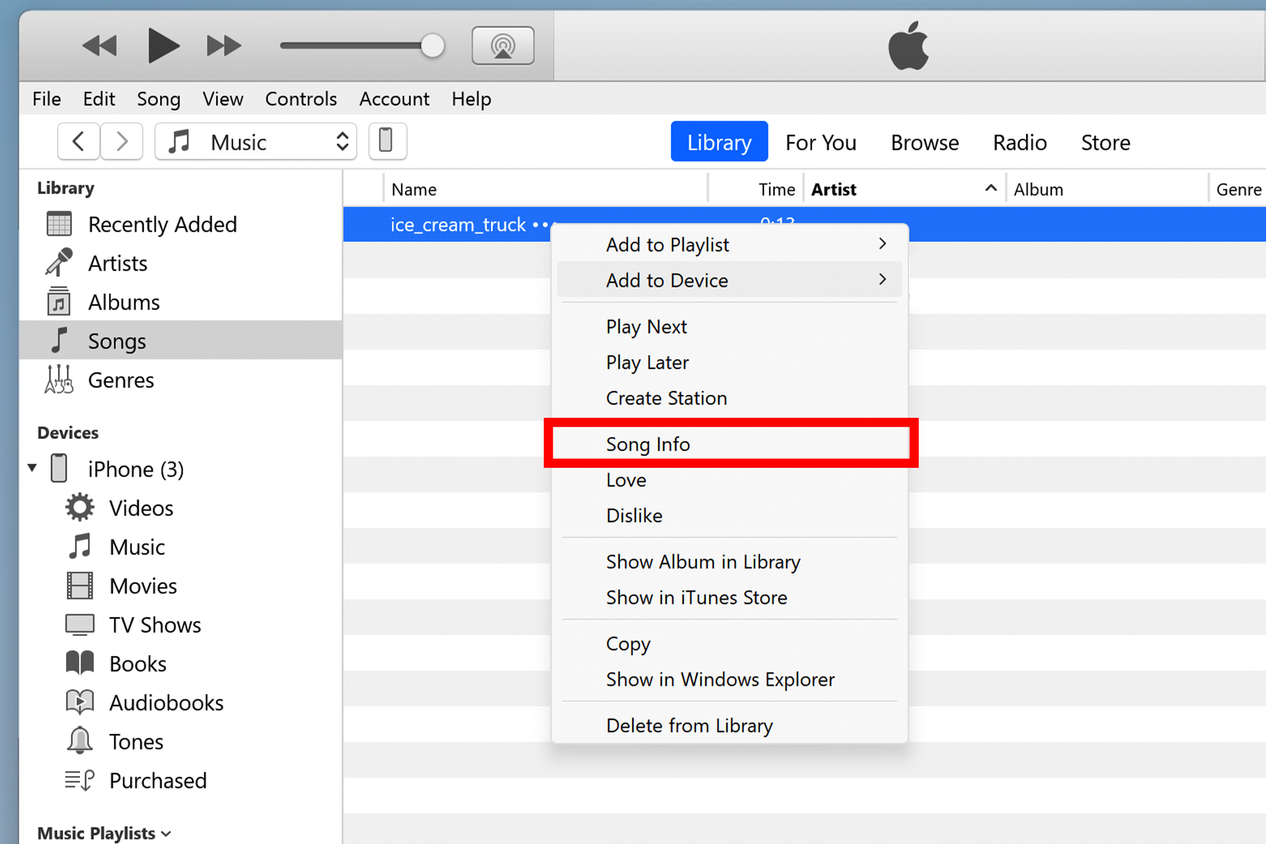Open the View menu

223,99
